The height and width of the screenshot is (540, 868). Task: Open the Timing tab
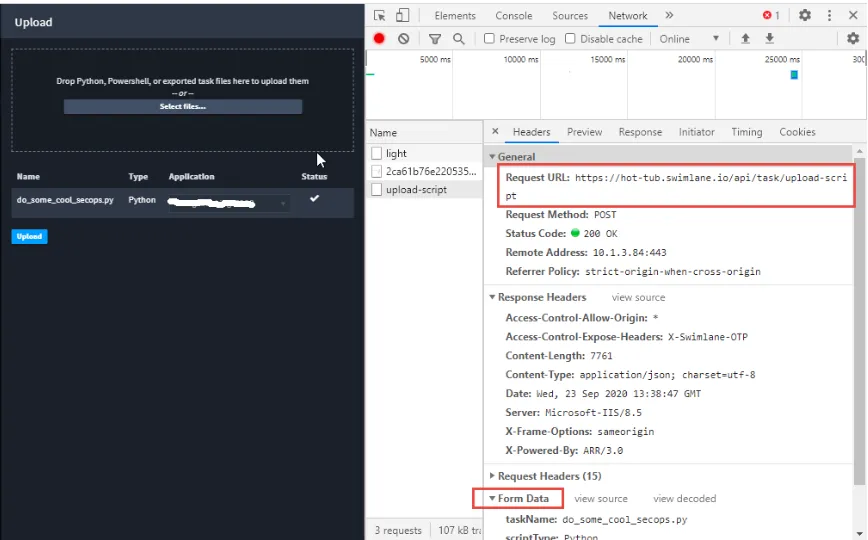point(747,132)
